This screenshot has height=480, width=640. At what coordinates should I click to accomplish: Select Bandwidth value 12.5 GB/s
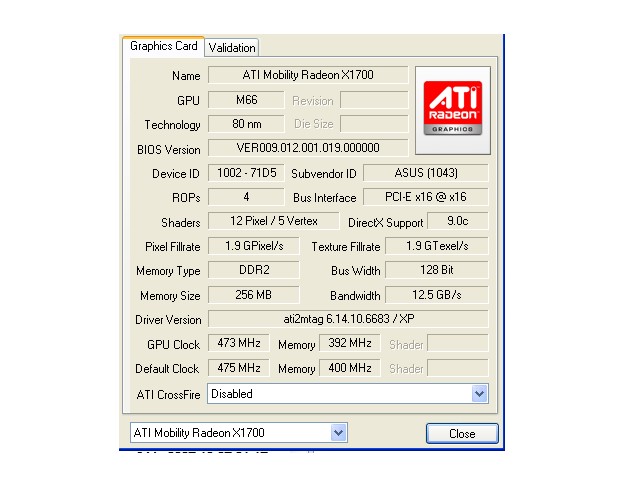pos(437,295)
